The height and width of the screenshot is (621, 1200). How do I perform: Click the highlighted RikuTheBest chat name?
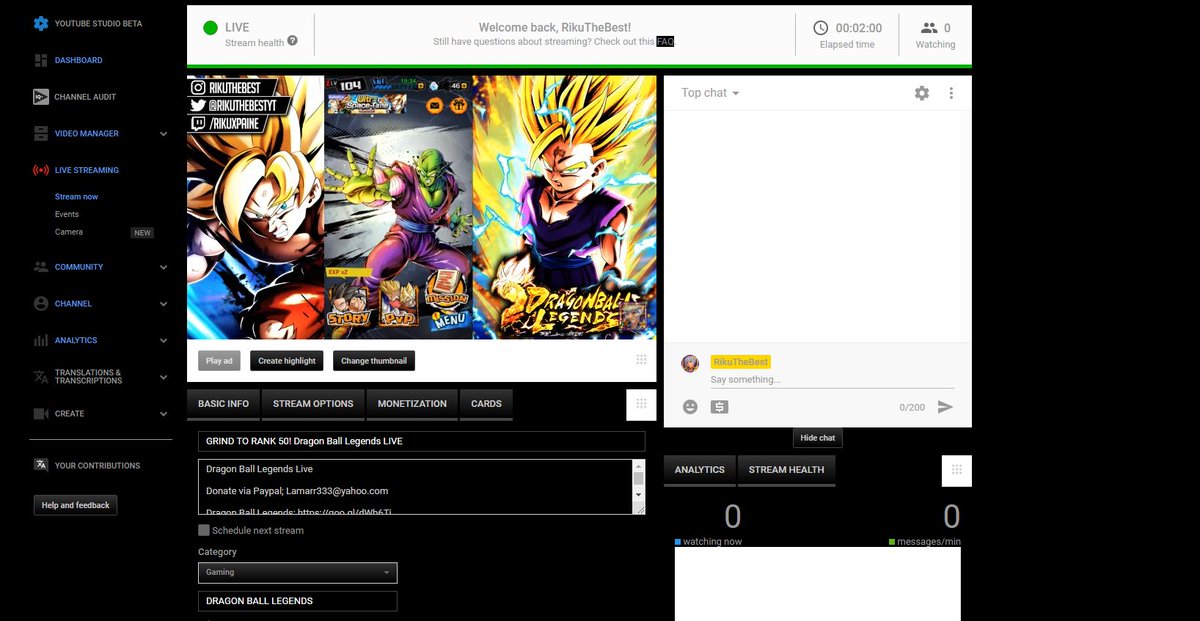point(740,362)
